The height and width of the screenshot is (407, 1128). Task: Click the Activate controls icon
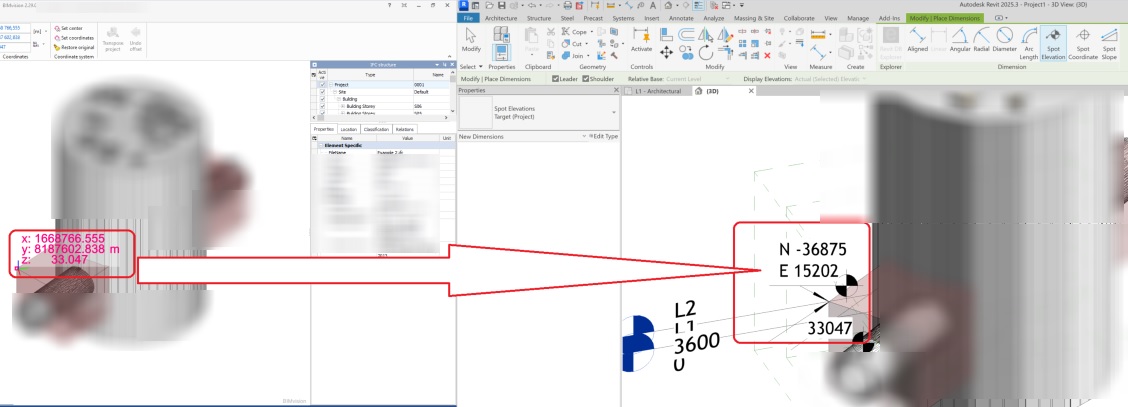coord(641,40)
